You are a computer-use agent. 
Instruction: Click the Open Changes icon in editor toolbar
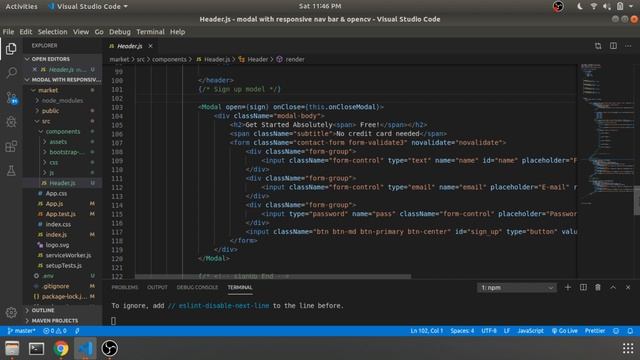click(x=598, y=46)
